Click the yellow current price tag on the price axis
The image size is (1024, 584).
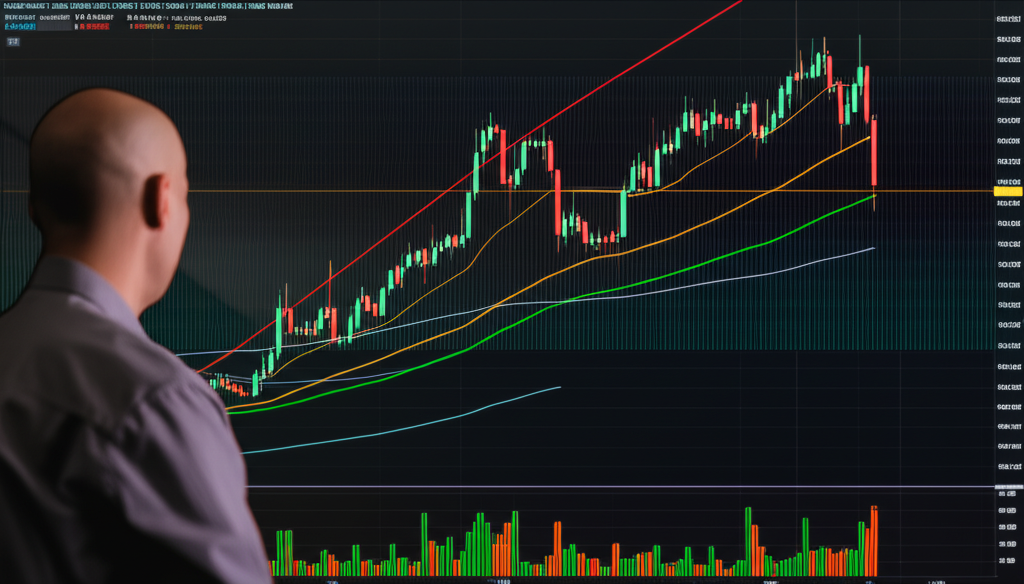point(1007,190)
